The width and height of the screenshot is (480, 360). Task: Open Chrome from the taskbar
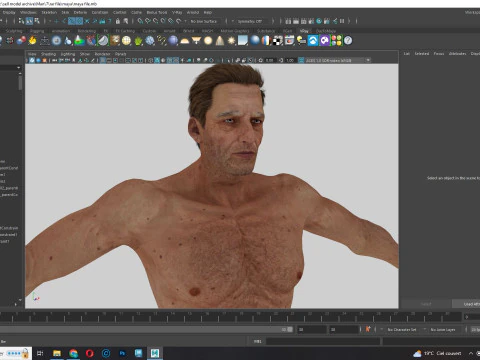point(73,353)
